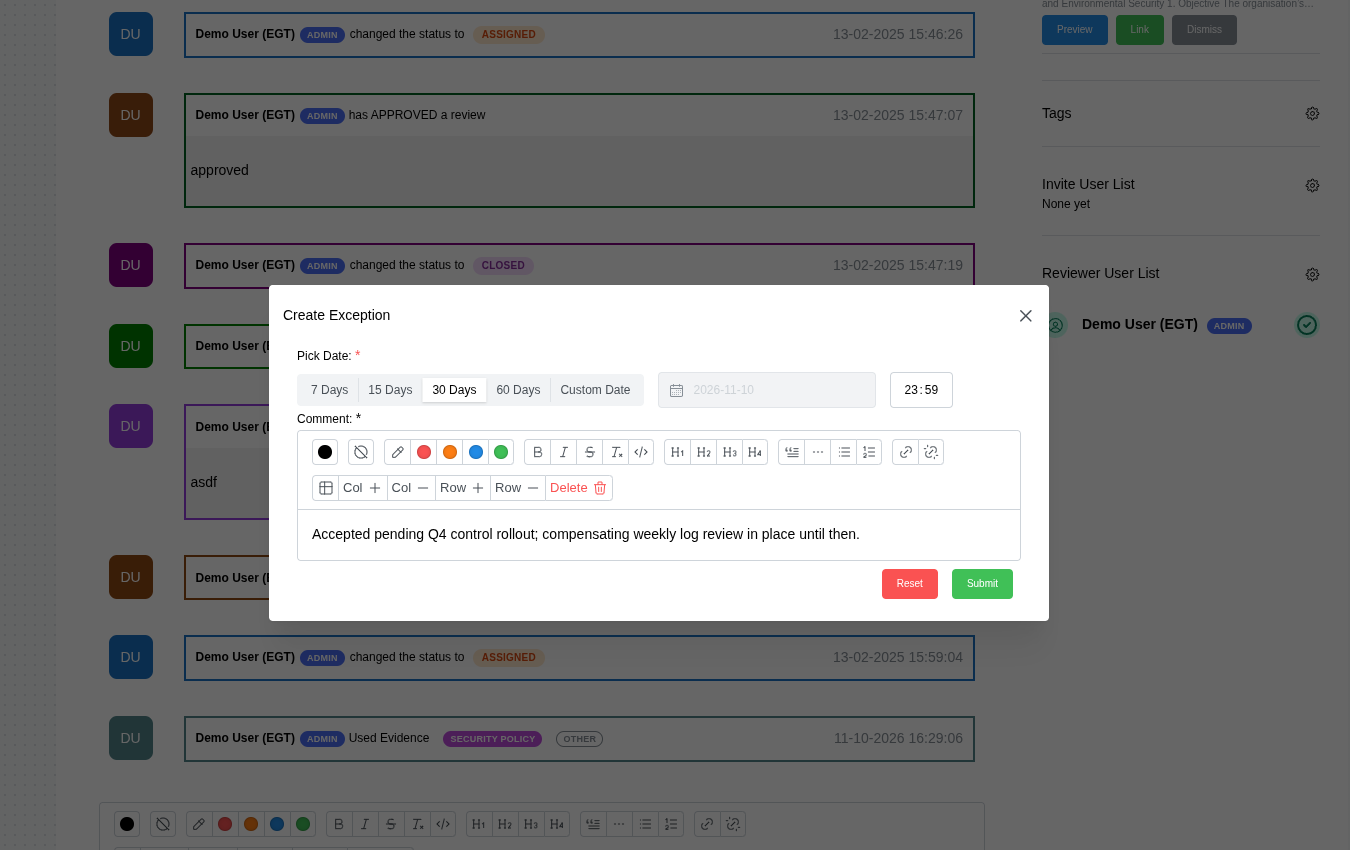Toggle Strikethrough in the Create Exception editor
This screenshot has height=850, width=1350.
590,452
